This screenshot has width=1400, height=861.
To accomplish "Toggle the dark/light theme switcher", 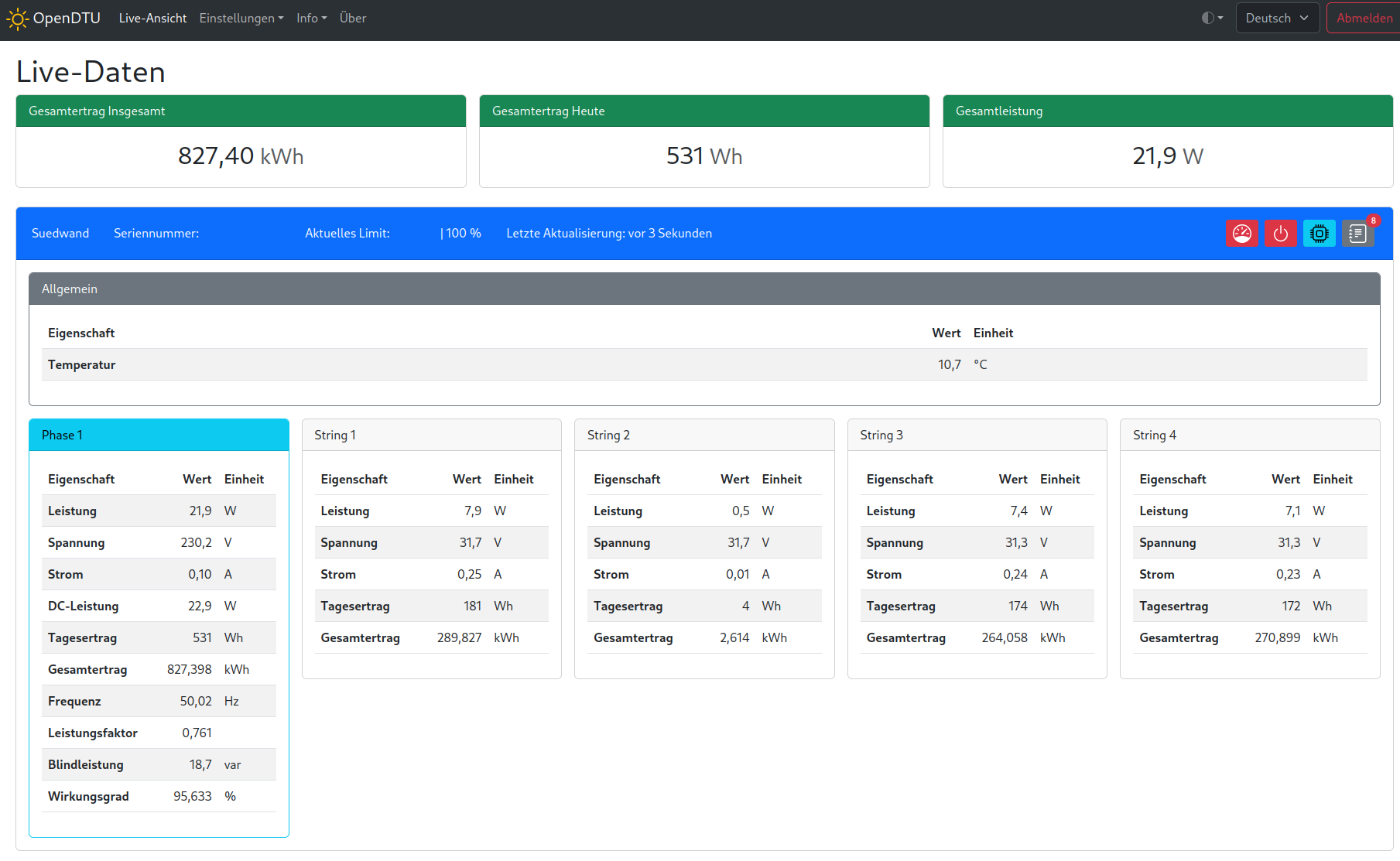I will pyautogui.click(x=1212, y=18).
